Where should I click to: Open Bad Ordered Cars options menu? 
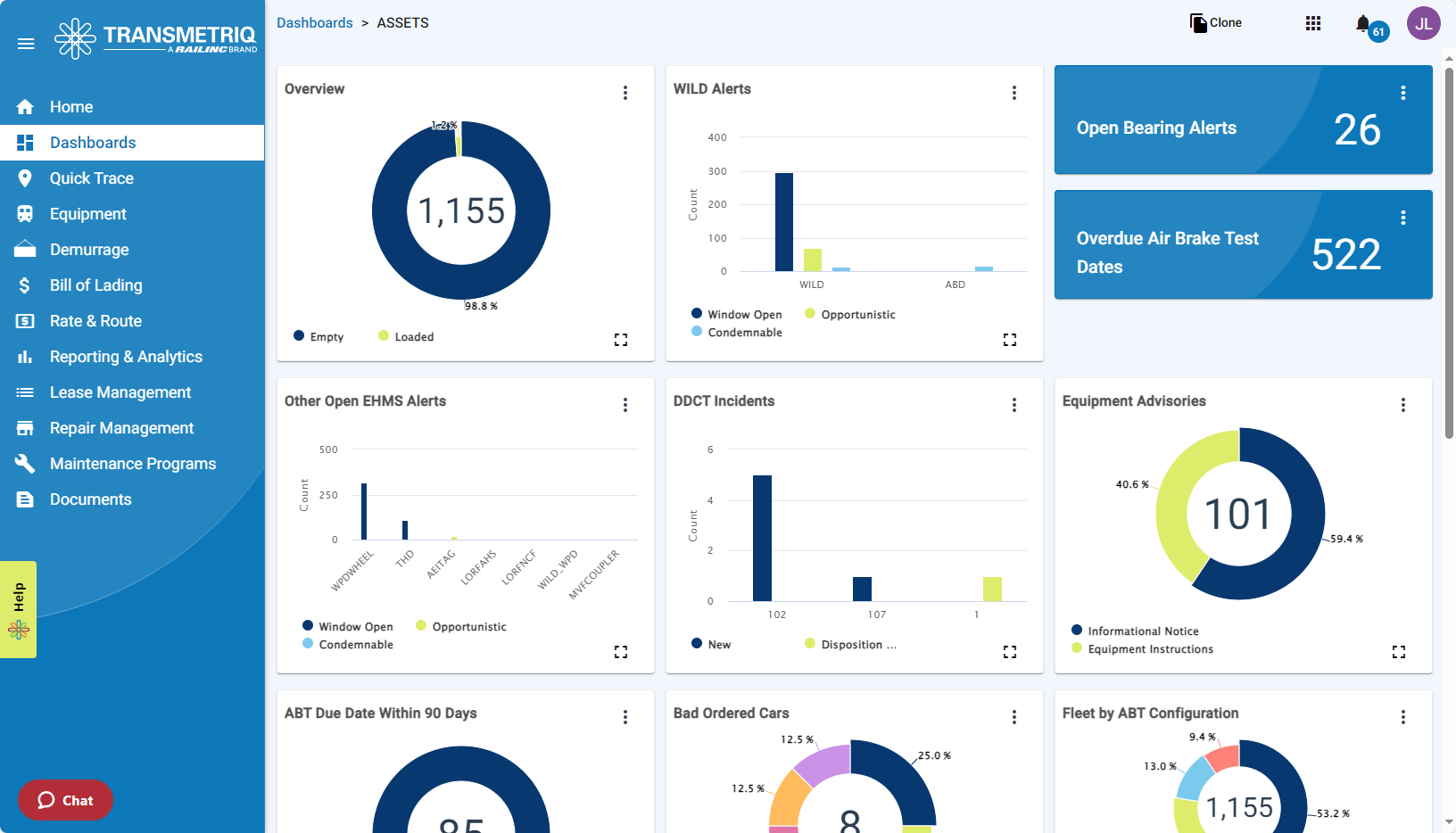coord(1014,717)
